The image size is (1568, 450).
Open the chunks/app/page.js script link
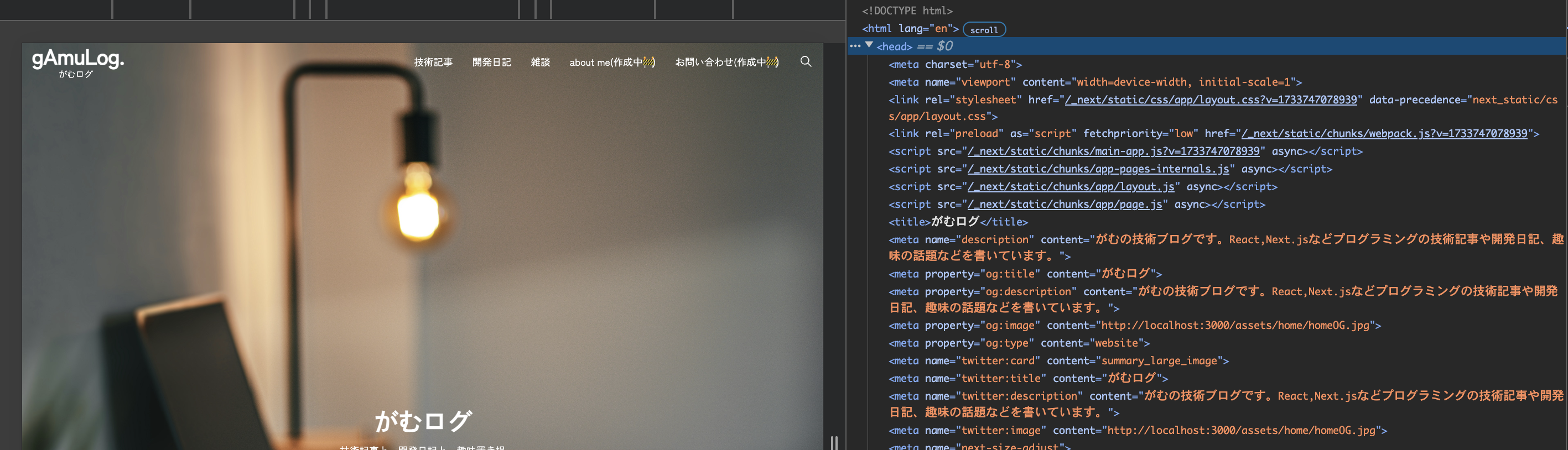coord(1064,205)
